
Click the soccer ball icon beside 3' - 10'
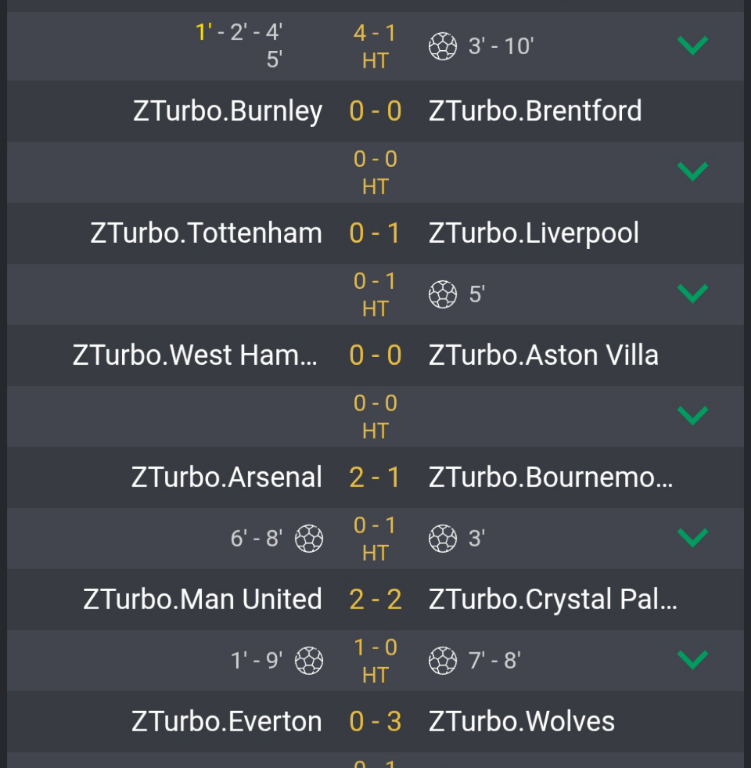point(442,46)
